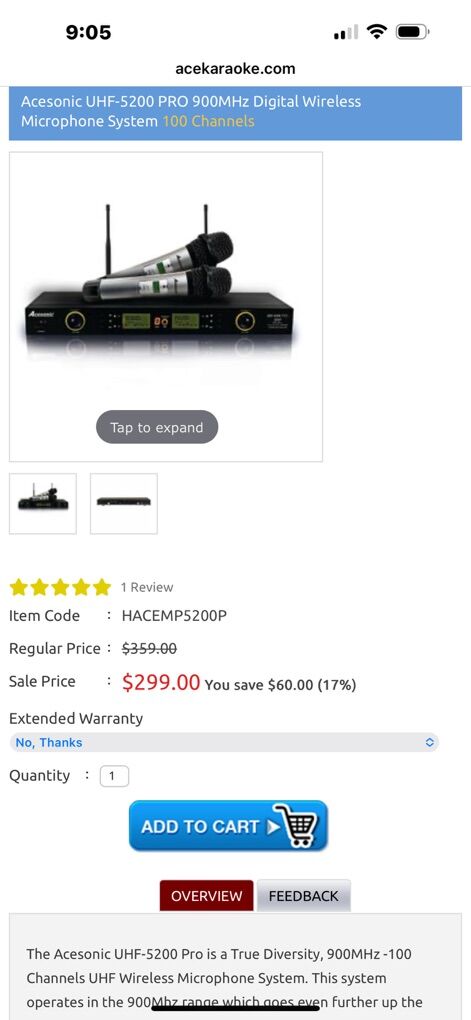Click the first yellow rating star
Screen dimensions: 471x1020
19,587
